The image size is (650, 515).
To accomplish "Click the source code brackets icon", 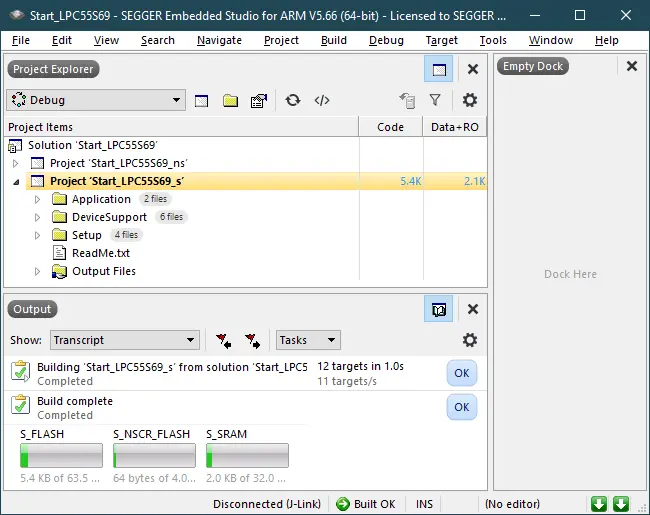I will (x=322, y=100).
